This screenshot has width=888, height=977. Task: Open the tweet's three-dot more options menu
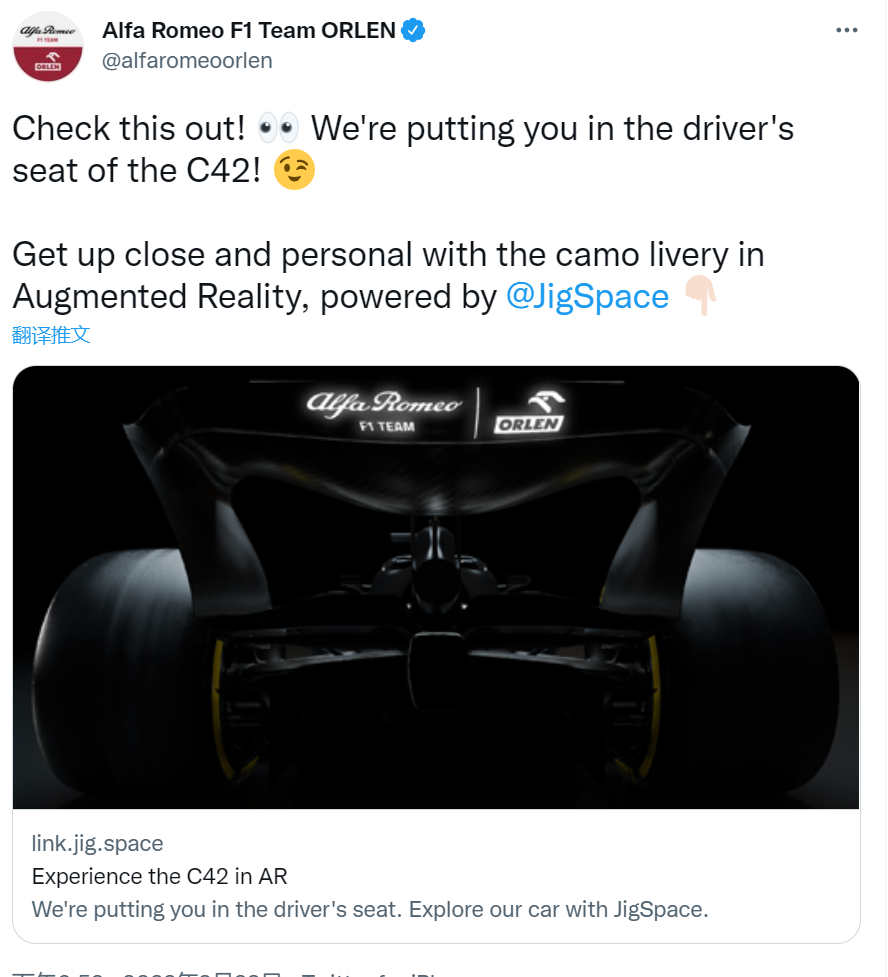coord(847,31)
